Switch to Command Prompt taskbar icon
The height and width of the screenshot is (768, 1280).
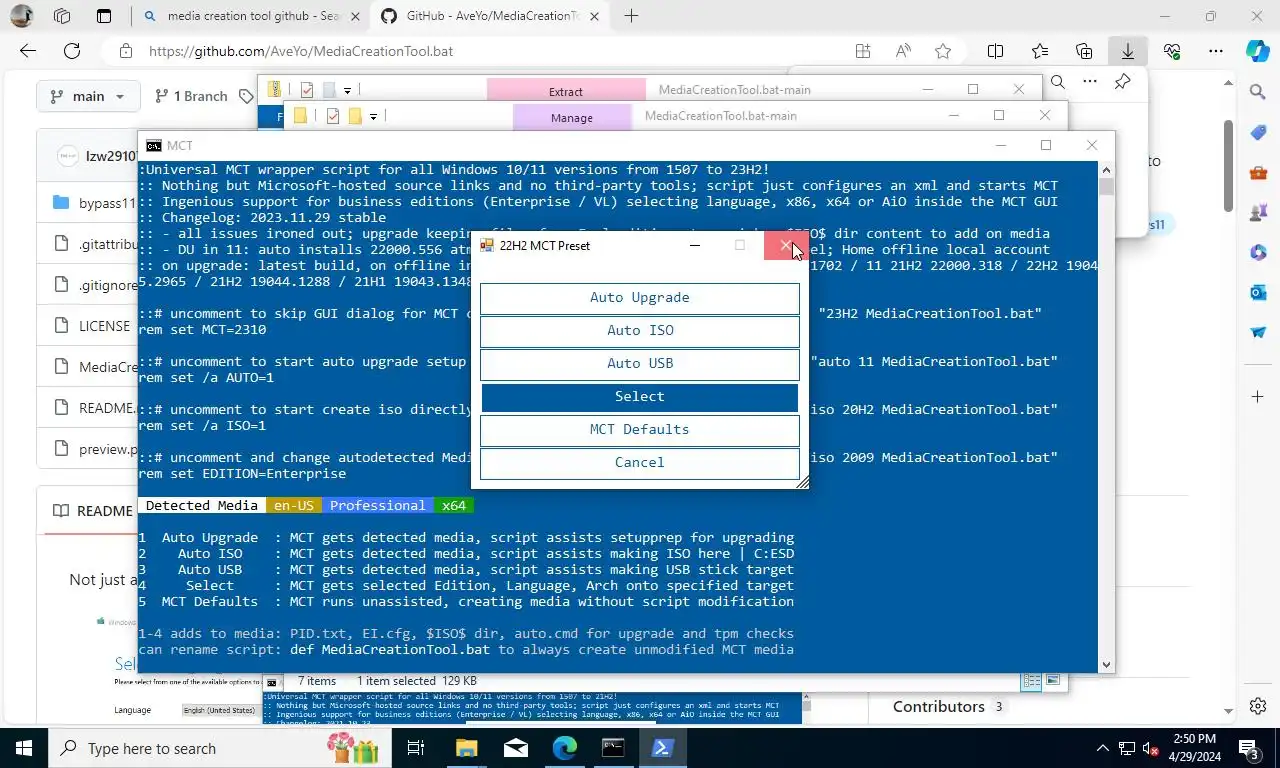pos(613,748)
